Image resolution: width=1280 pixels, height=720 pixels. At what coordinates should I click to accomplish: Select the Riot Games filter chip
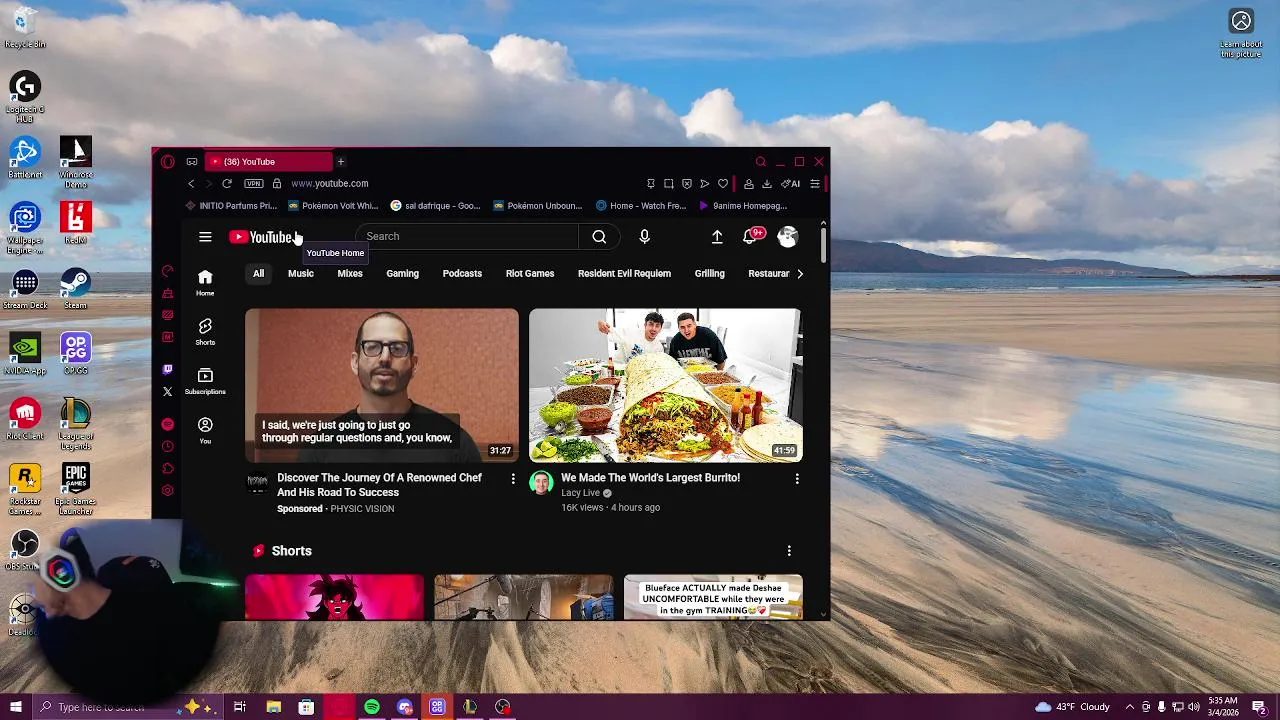click(530, 274)
